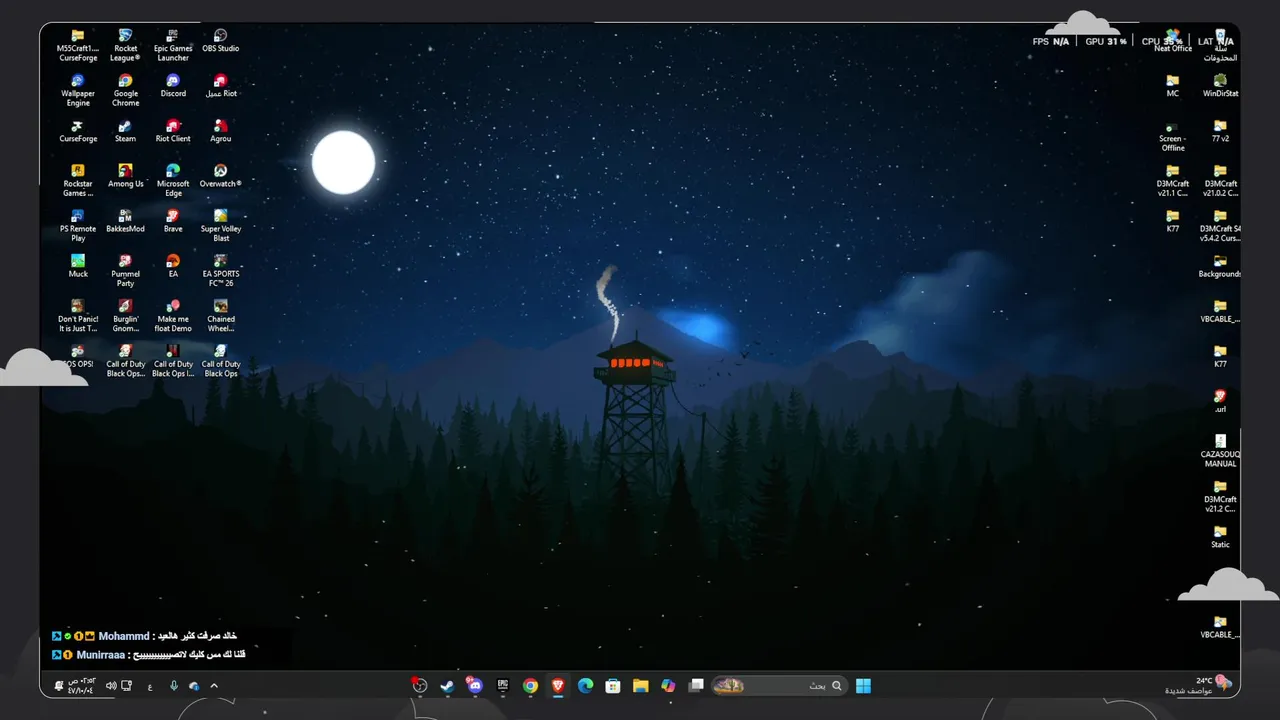
Task: Select the EA app desktop icon
Action: [x=173, y=266]
